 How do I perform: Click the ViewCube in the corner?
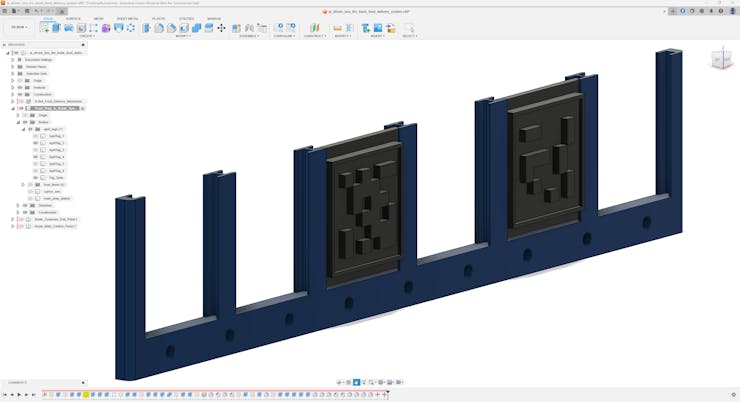720,60
